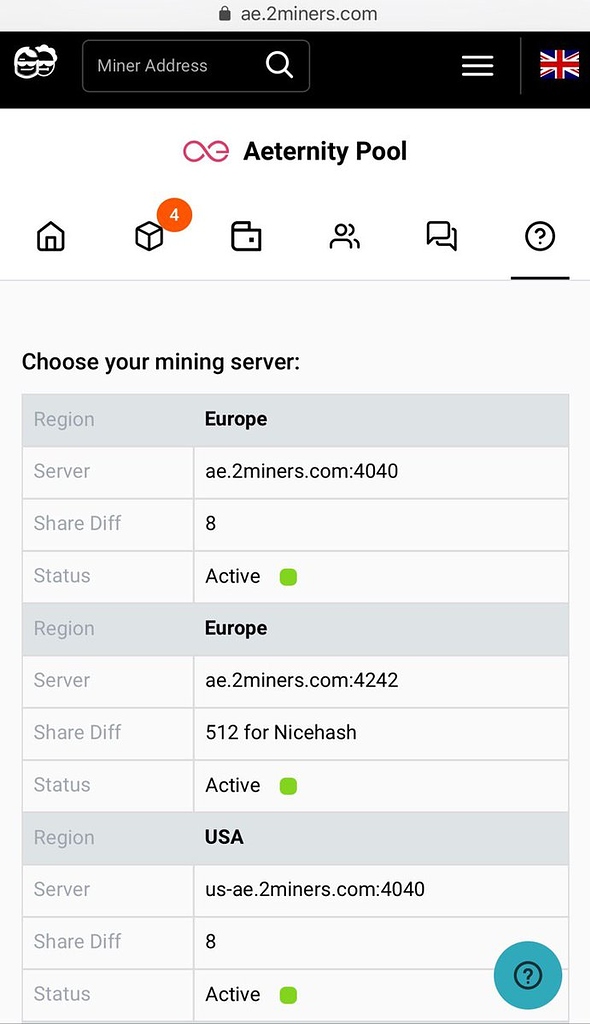
Task: Select the Home navigation icon
Action: (x=50, y=236)
